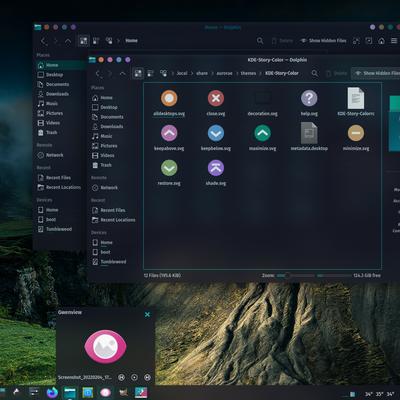Select the help.svg file
The image size is (400, 400).
(x=309, y=103)
